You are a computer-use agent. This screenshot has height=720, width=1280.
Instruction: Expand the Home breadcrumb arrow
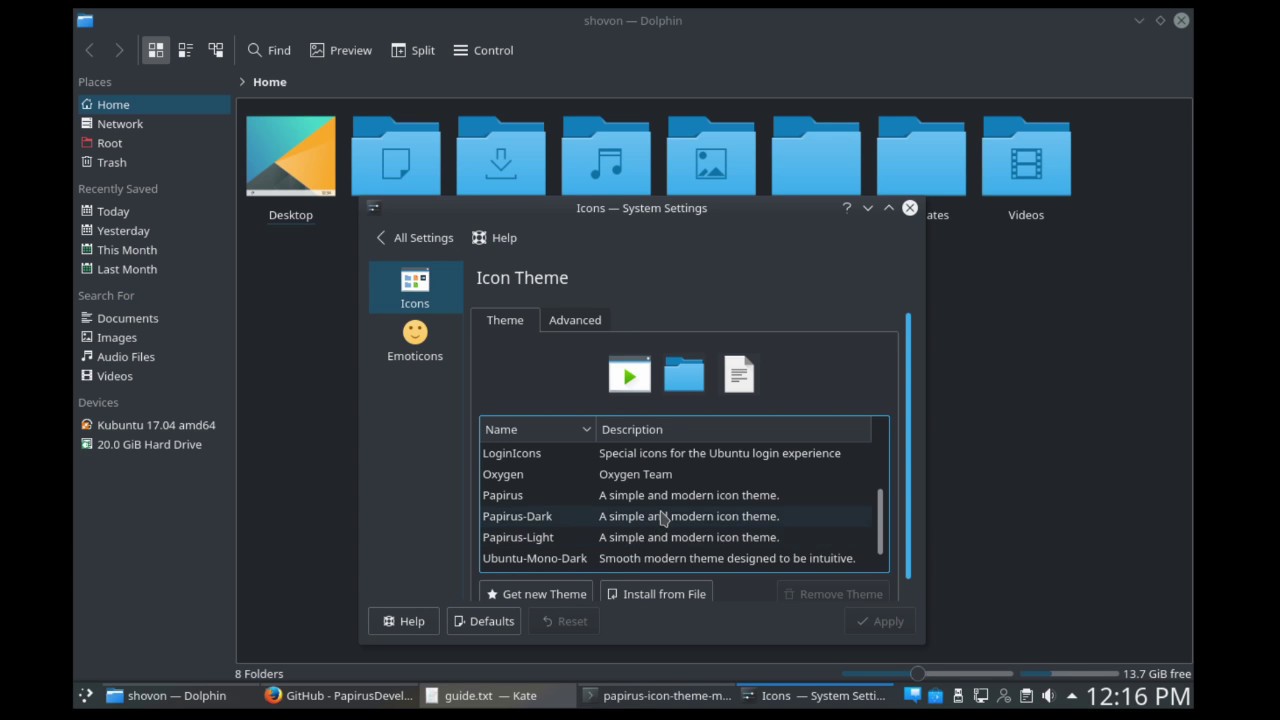pyautogui.click(x=243, y=81)
